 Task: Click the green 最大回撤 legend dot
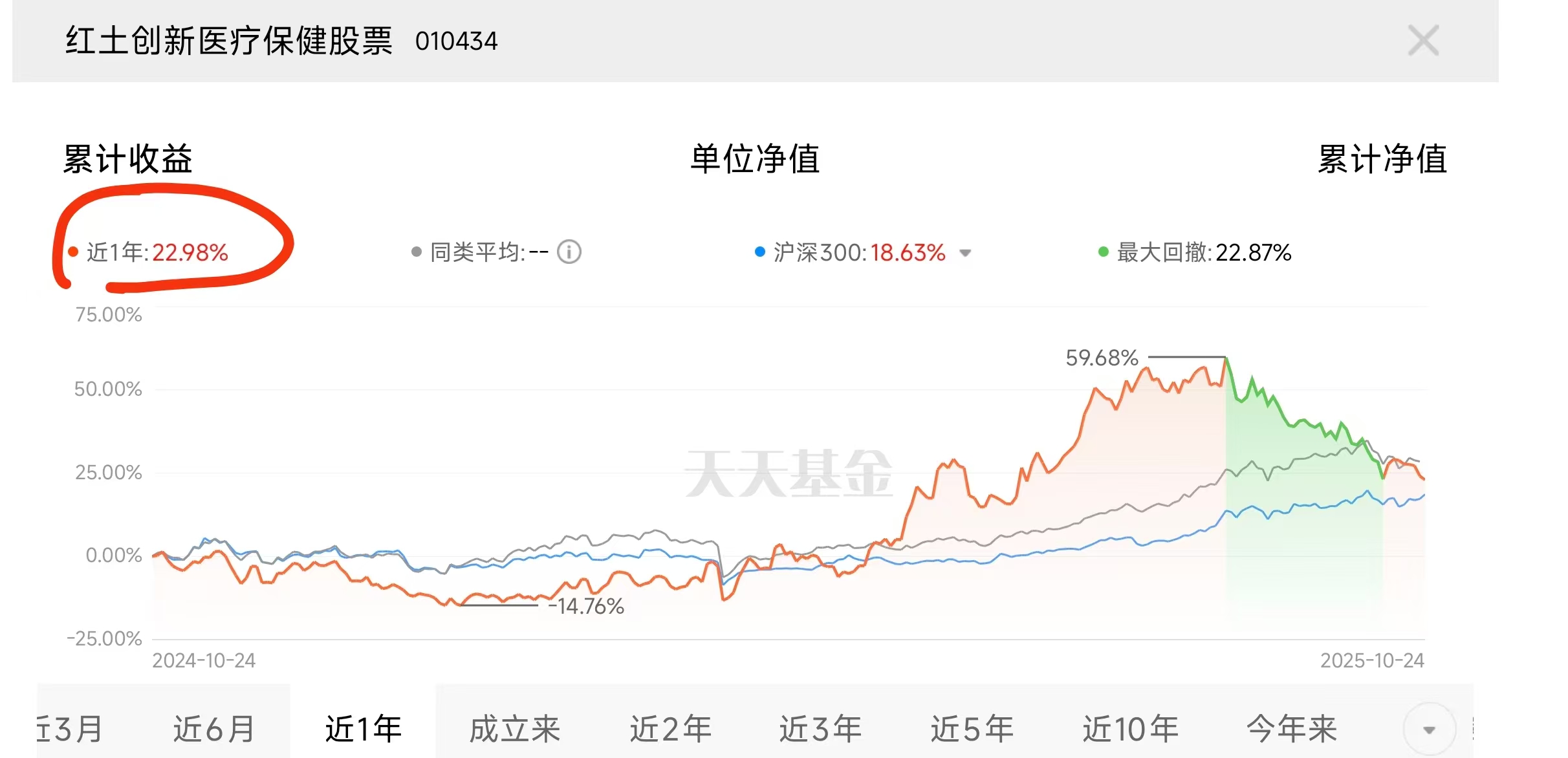click(x=1104, y=252)
